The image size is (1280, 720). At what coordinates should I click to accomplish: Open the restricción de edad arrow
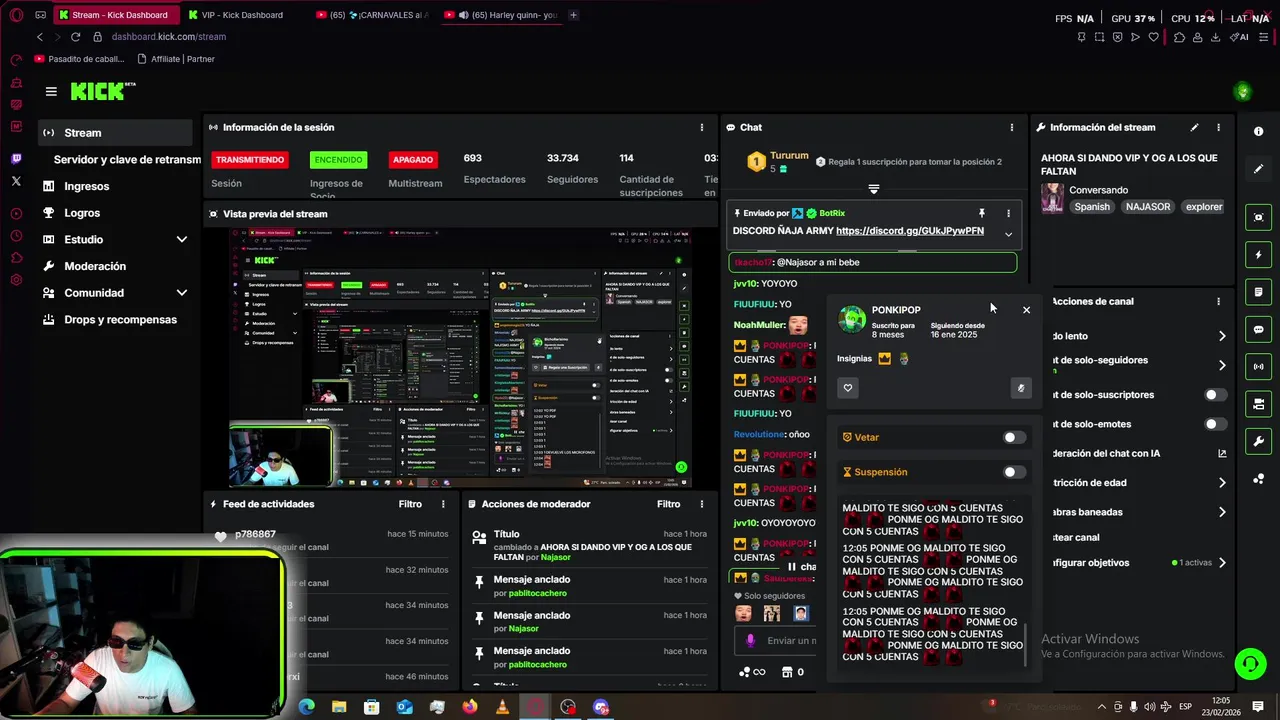coord(1222,483)
